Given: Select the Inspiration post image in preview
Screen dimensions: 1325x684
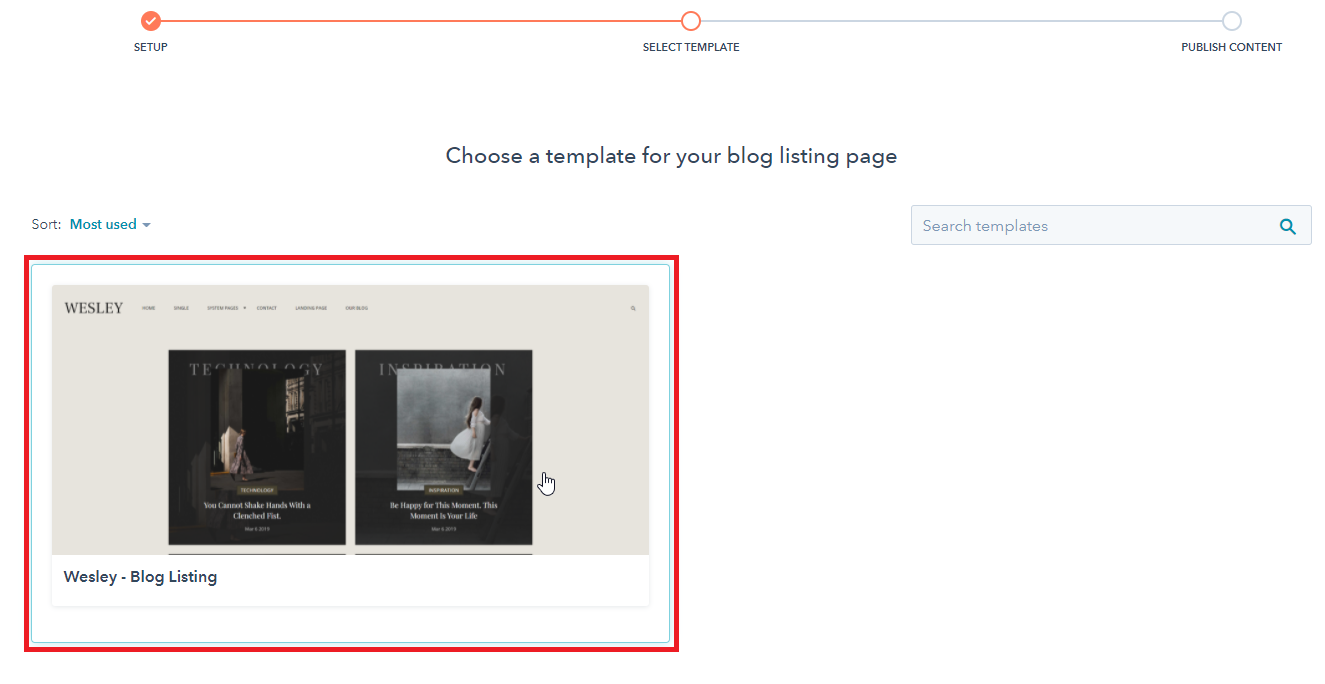Looking at the screenshot, I should (444, 420).
